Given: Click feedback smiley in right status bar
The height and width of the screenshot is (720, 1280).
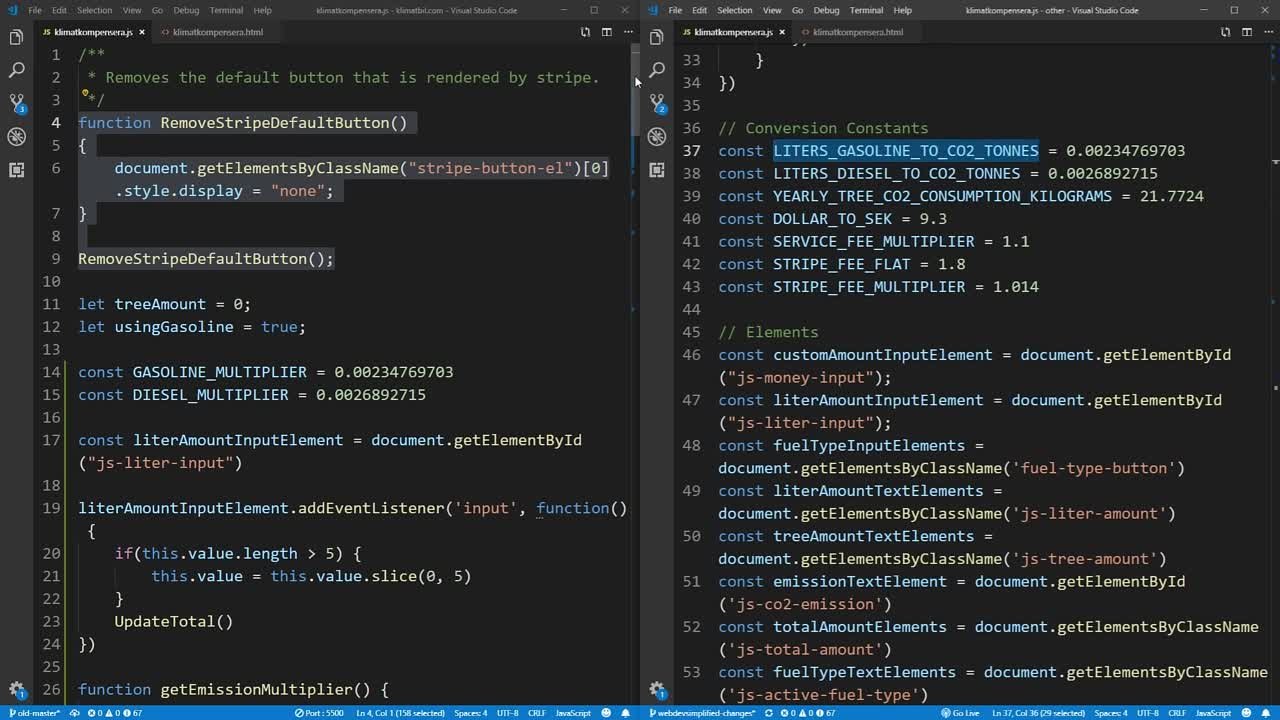Looking at the screenshot, I should [1246, 713].
